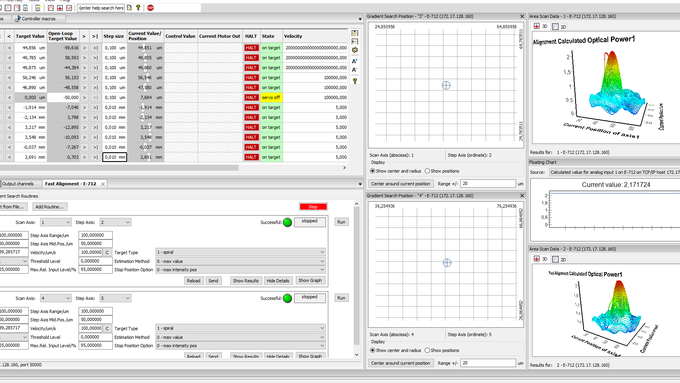The image size is (680, 383).
Task: Click the help search input field
Action: (101, 8)
